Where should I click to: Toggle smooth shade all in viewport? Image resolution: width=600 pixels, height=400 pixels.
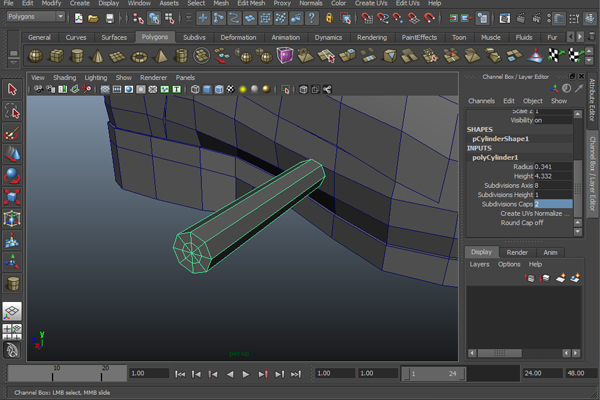tap(207, 89)
